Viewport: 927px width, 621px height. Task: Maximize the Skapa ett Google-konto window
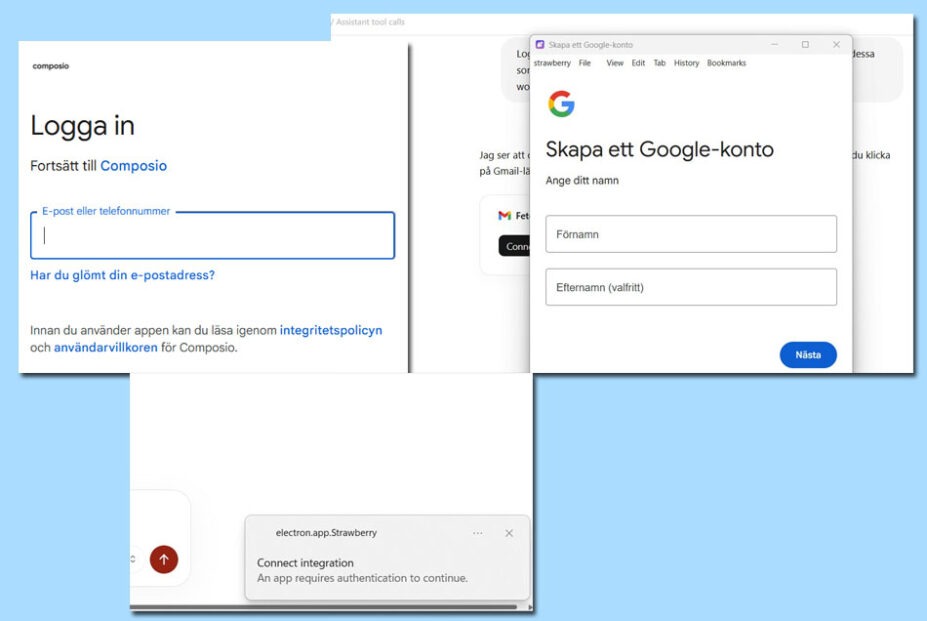805,45
